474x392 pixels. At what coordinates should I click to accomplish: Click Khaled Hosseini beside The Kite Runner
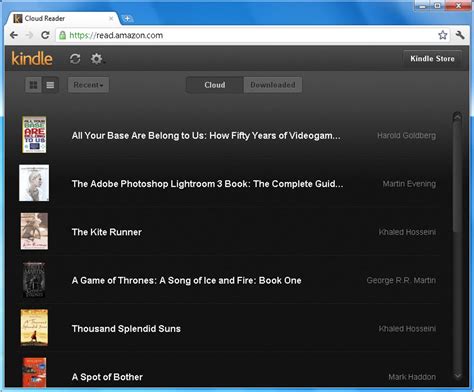tap(407, 232)
